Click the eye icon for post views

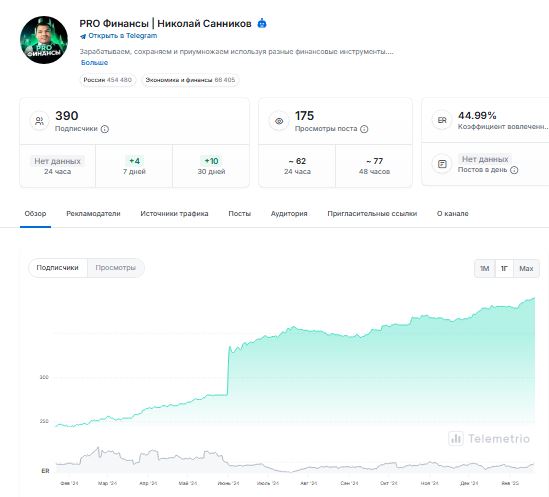[279, 121]
